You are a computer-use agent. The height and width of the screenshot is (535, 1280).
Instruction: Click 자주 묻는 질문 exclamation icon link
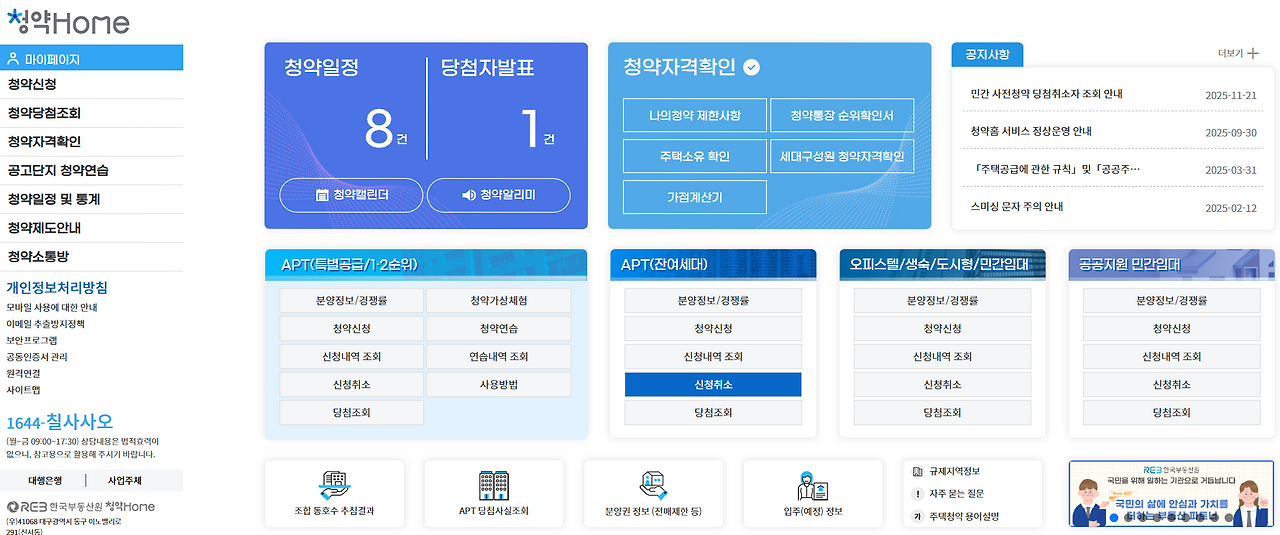click(x=948, y=494)
